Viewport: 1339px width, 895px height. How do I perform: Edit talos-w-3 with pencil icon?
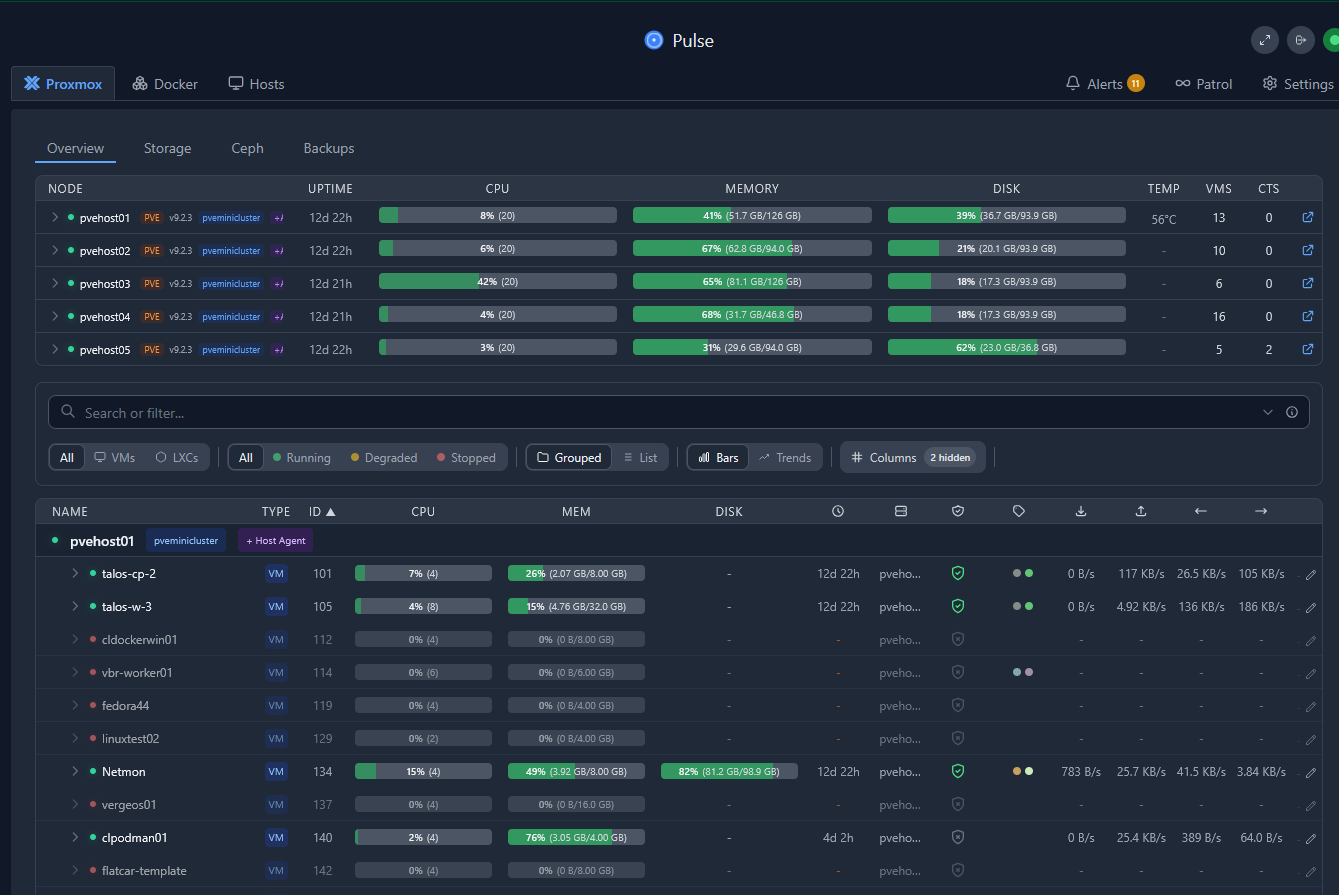pyautogui.click(x=1311, y=608)
